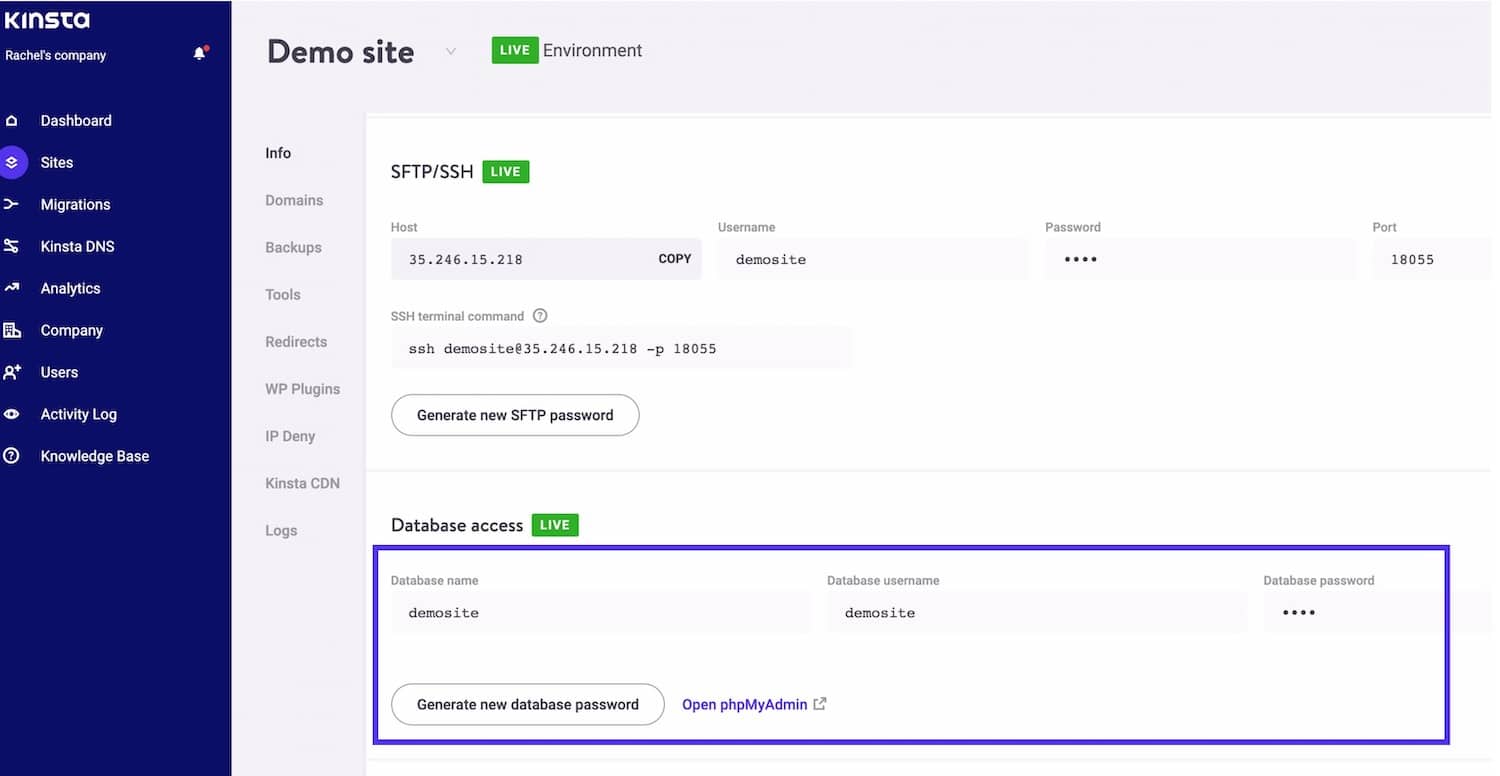Open the Kinsta CDN settings

(x=303, y=483)
